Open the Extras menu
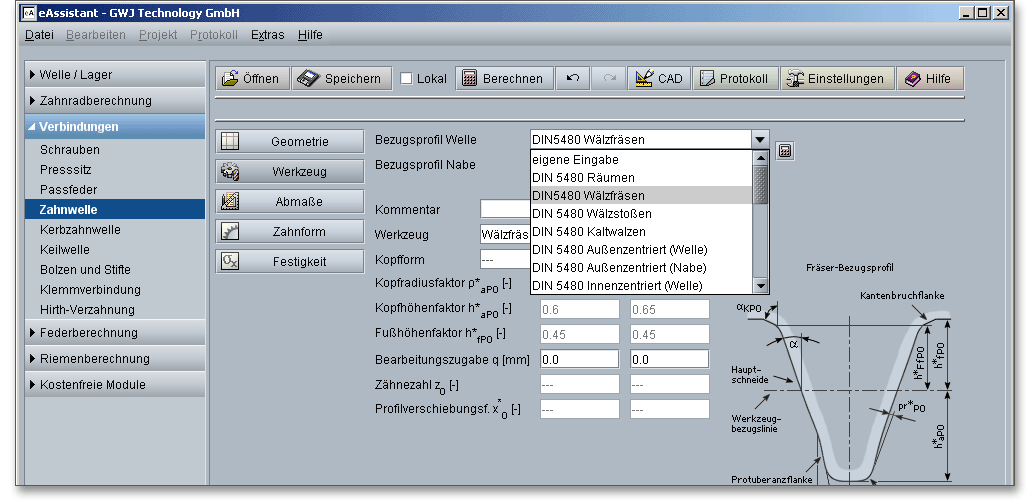The image size is (1030, 501). click(267, 35)
